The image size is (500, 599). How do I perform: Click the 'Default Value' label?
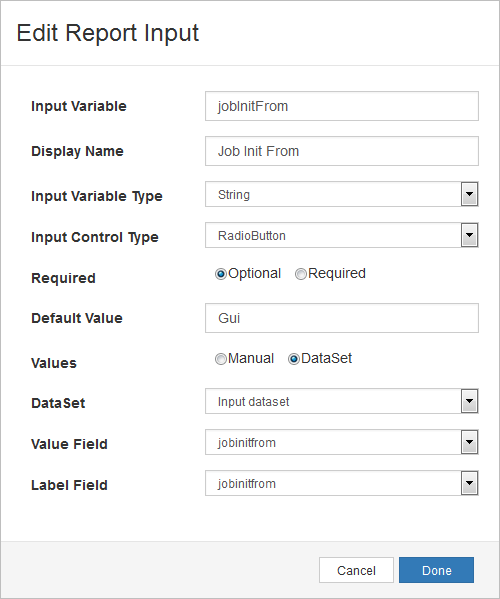tap(77, 318)
